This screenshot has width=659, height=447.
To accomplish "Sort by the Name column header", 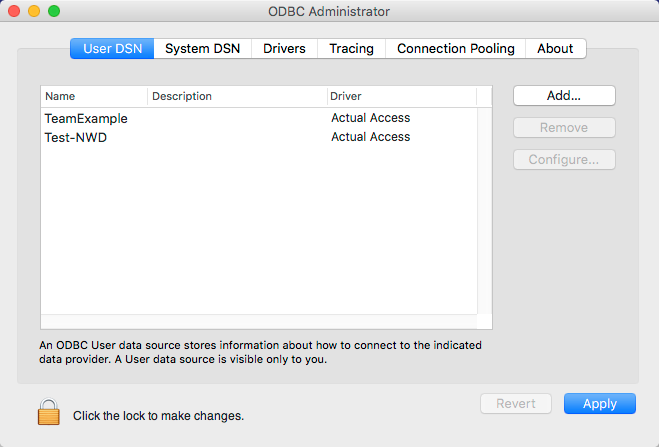I will point(94,97).
